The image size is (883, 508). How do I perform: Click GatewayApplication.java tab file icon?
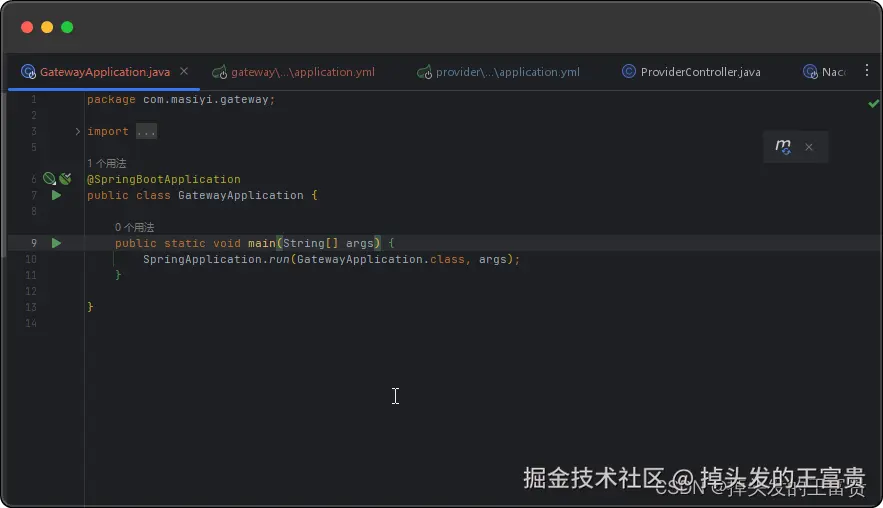pyautogui.click(x=28, y=72)
